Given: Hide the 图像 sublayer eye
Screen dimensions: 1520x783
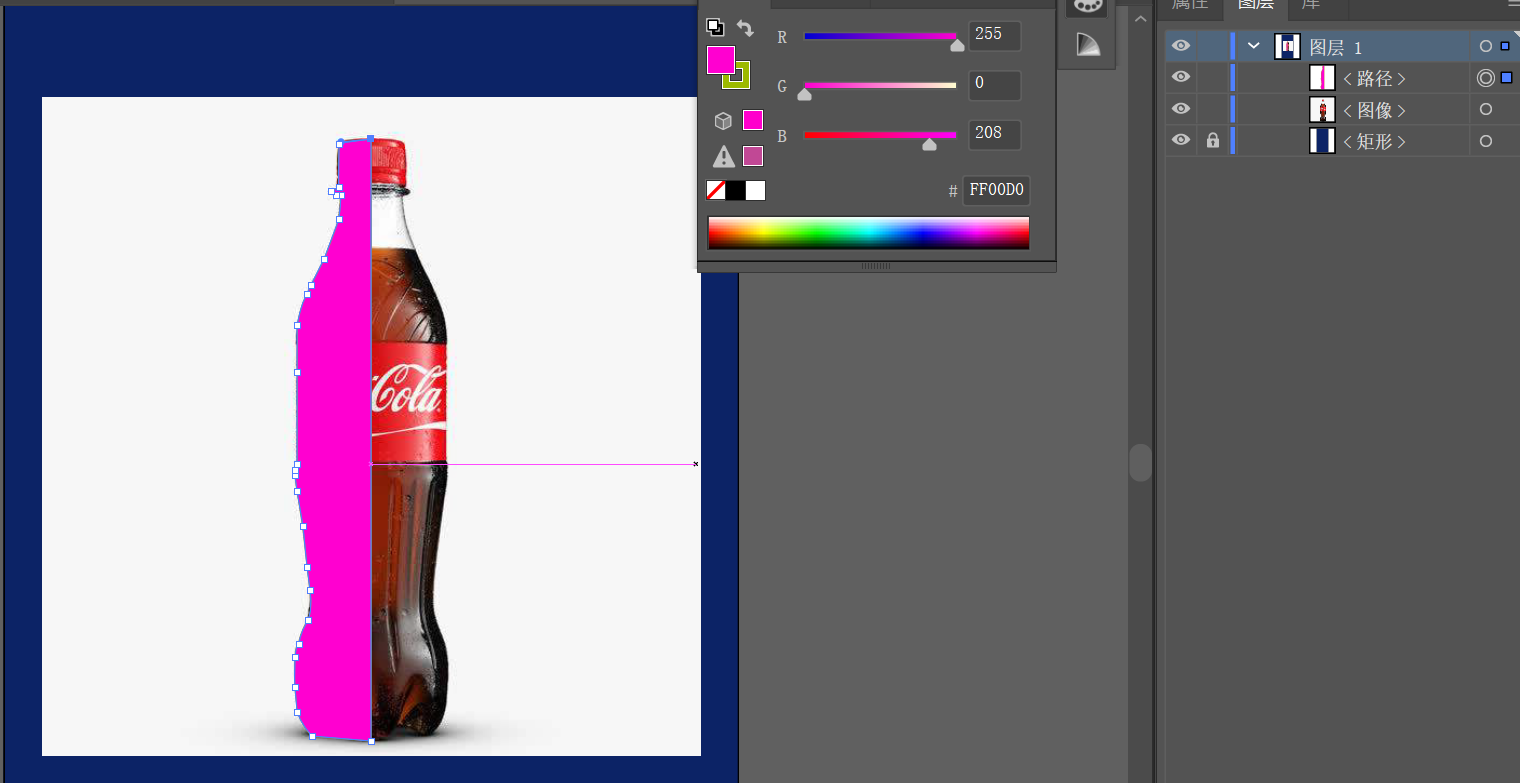Looking at the screenshot, I should tap(1181, 109).
